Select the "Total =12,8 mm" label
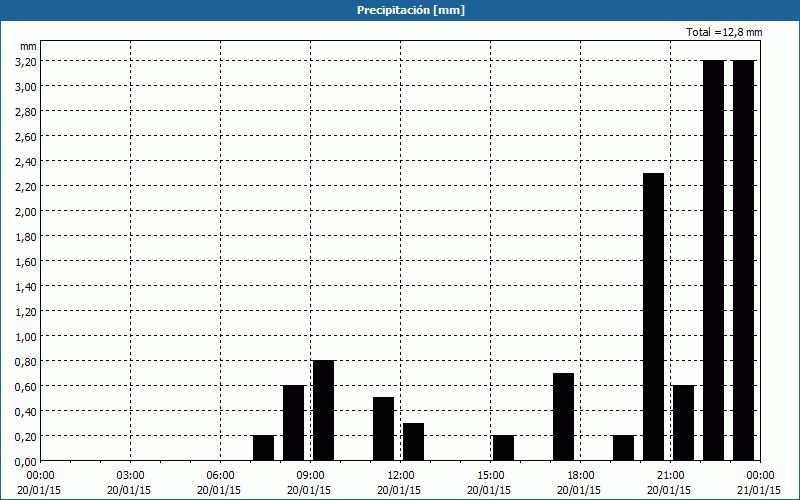 pyautogui.click(x=724, y=32)
